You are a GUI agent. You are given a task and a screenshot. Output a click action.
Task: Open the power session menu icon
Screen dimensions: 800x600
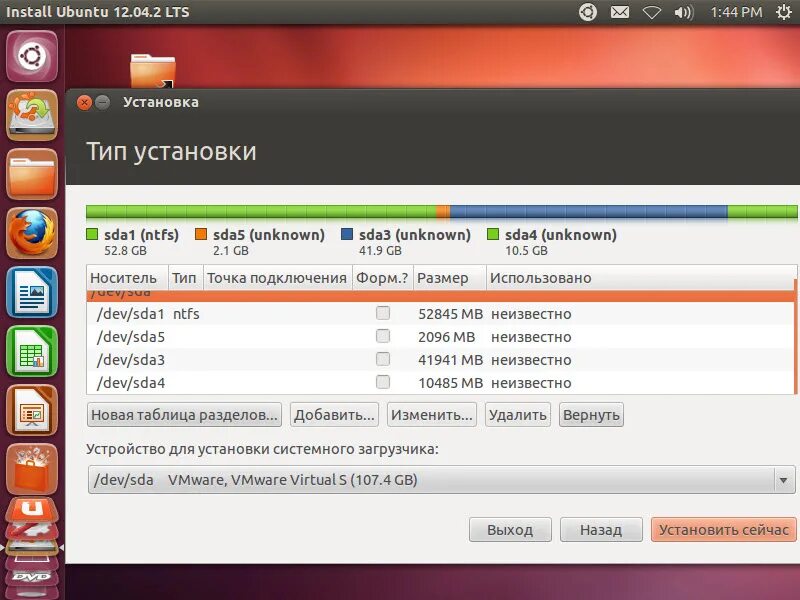[784, 12]
